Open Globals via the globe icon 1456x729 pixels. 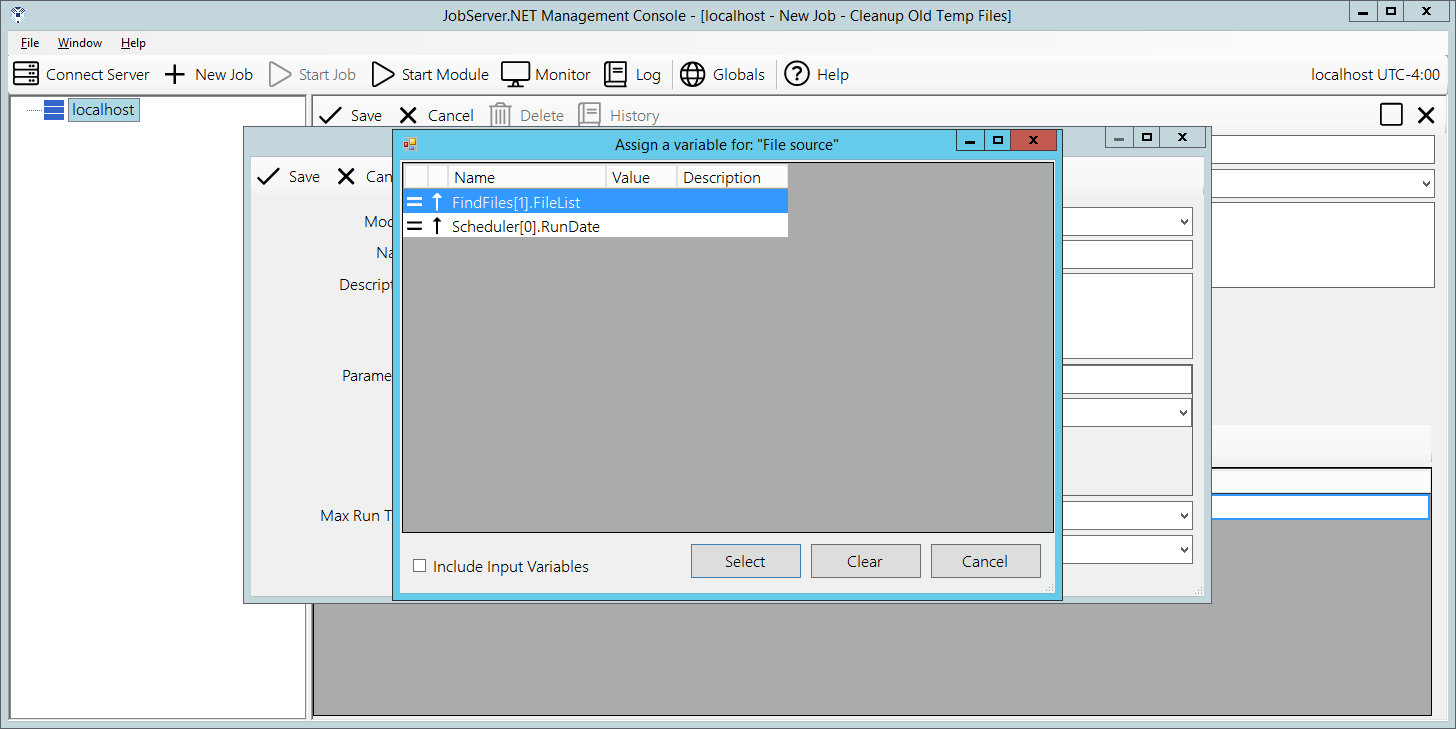click(692, 74)
